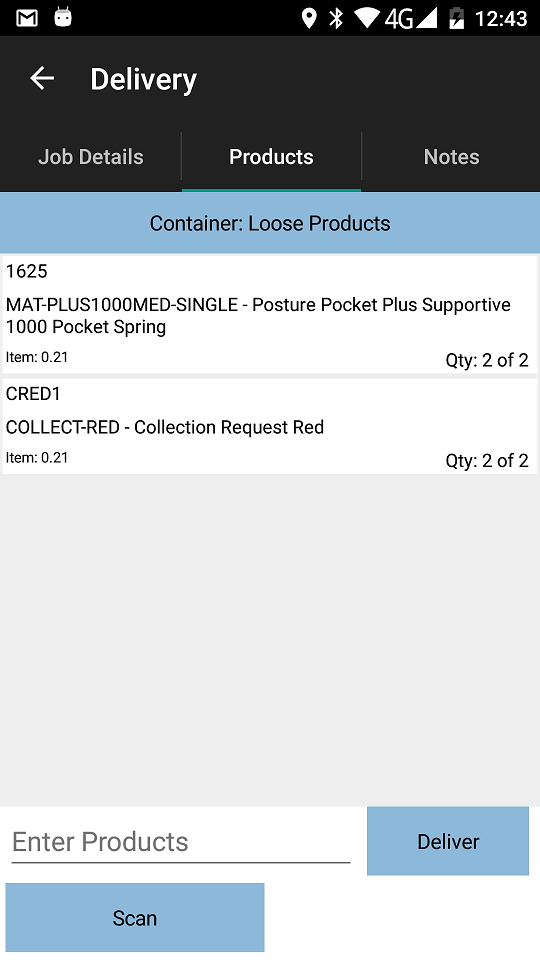This screenshot has width=540, height=960.
Task: Select the COLLECT-RED Collection Request row
Action: point(270,426)
